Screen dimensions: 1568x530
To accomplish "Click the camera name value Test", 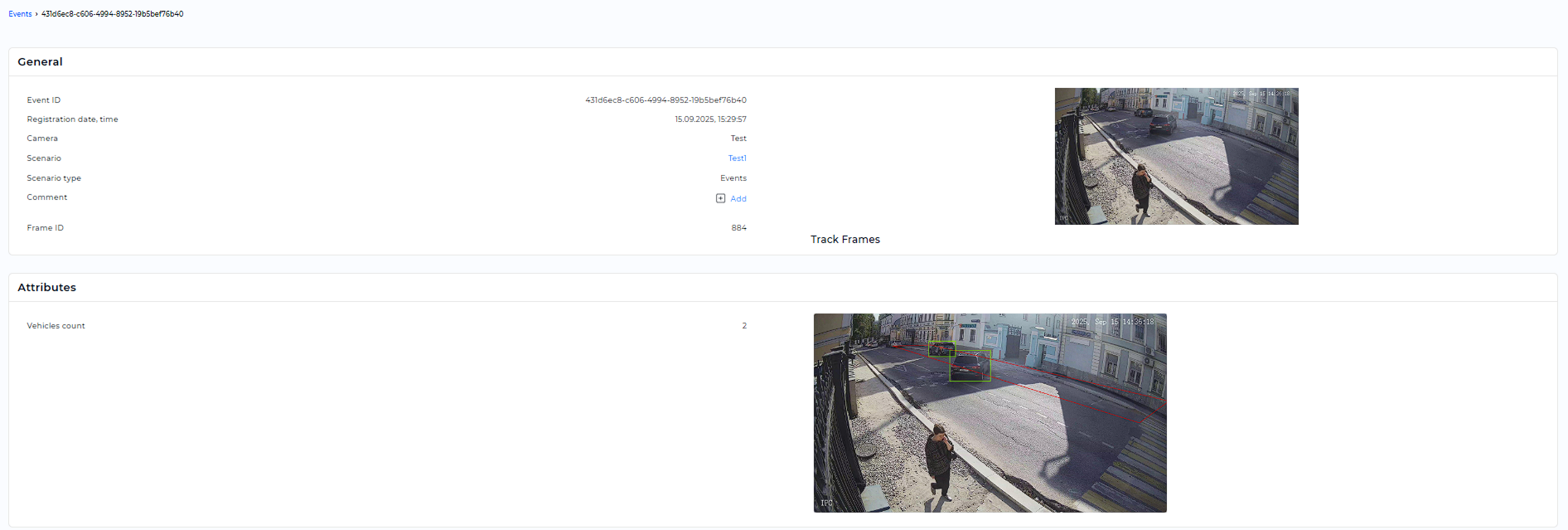I will pos(738,139).
